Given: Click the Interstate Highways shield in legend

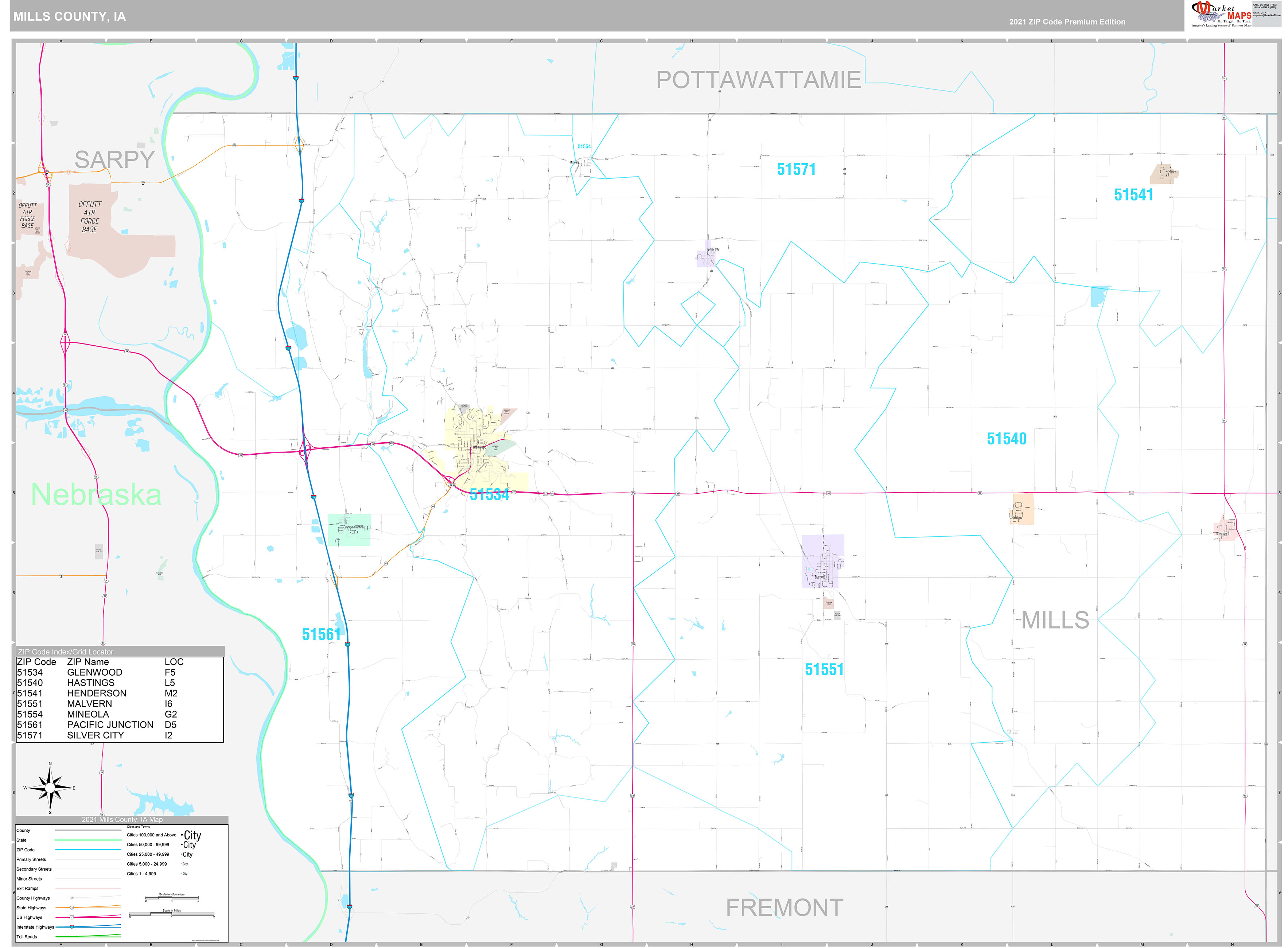Looking at the screenshot, I should (x=72, y=927).
